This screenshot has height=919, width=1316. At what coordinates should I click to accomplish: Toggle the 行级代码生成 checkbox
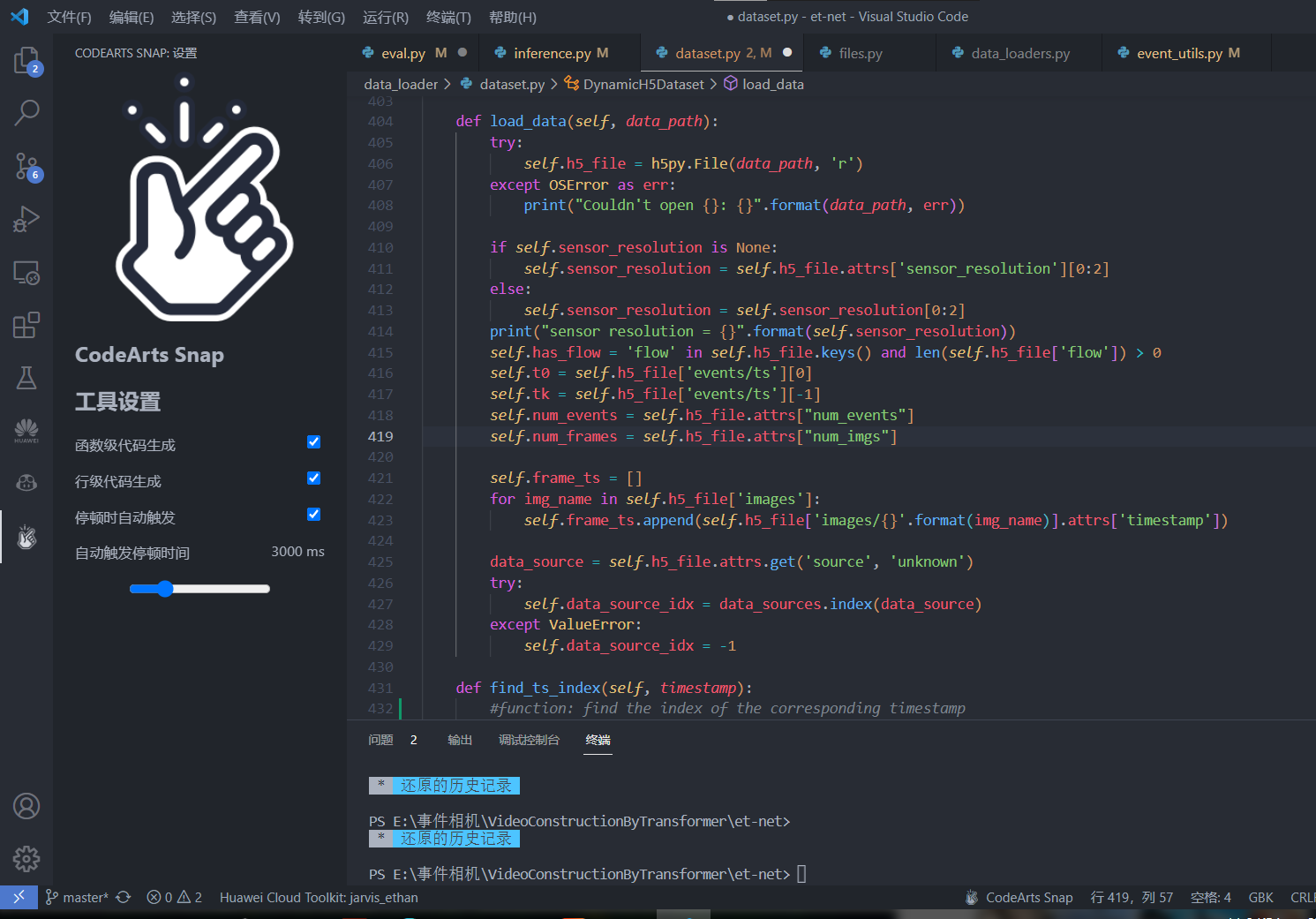(313, 478)
